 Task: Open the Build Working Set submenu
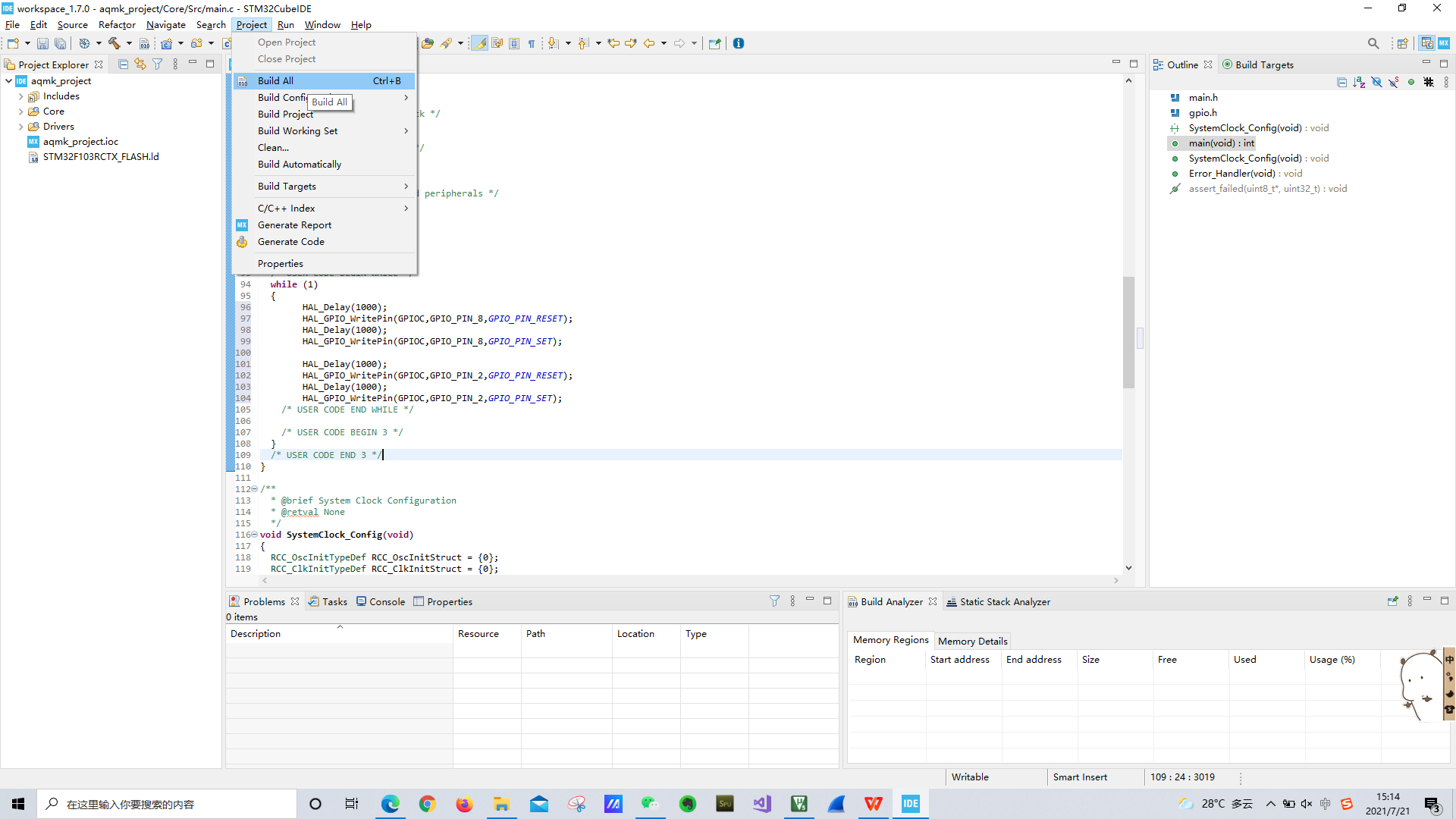point(325,131)
